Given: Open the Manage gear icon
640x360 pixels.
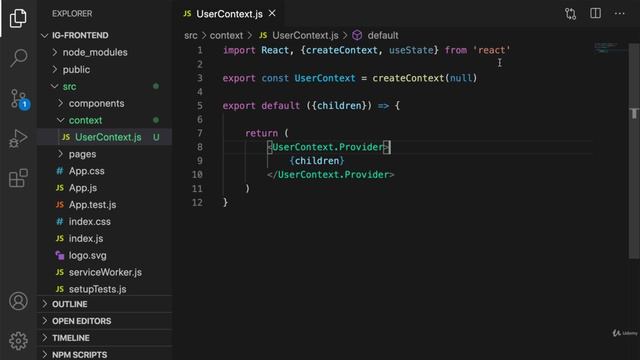Looking at the screenshot, I should [18, 340].
